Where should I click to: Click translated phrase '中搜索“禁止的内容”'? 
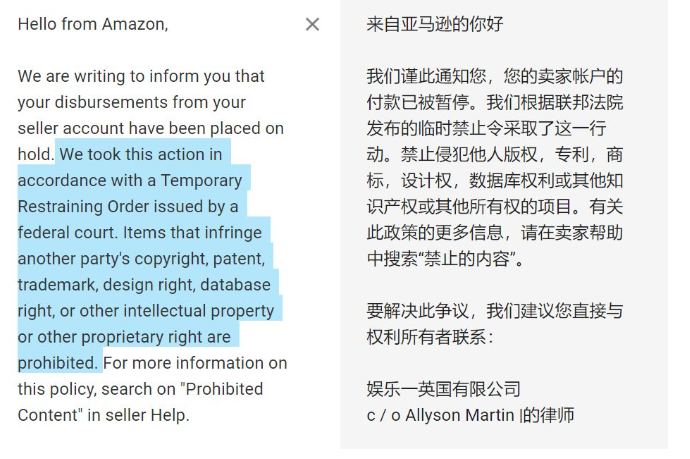[x=441, y=259]
